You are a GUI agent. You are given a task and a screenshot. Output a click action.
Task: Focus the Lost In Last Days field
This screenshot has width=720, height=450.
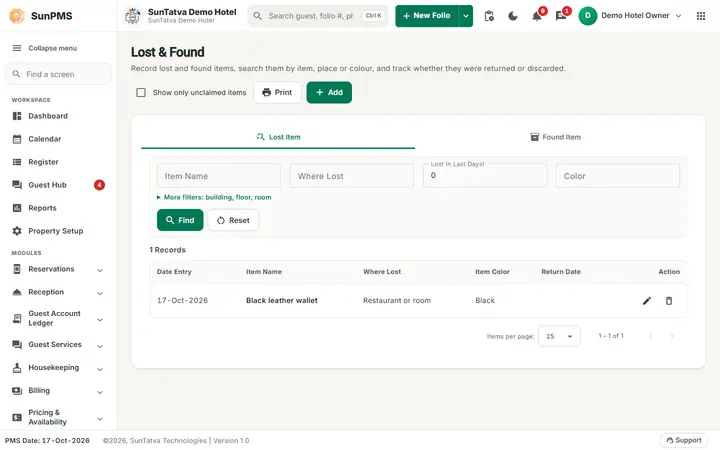coord(484,176)
